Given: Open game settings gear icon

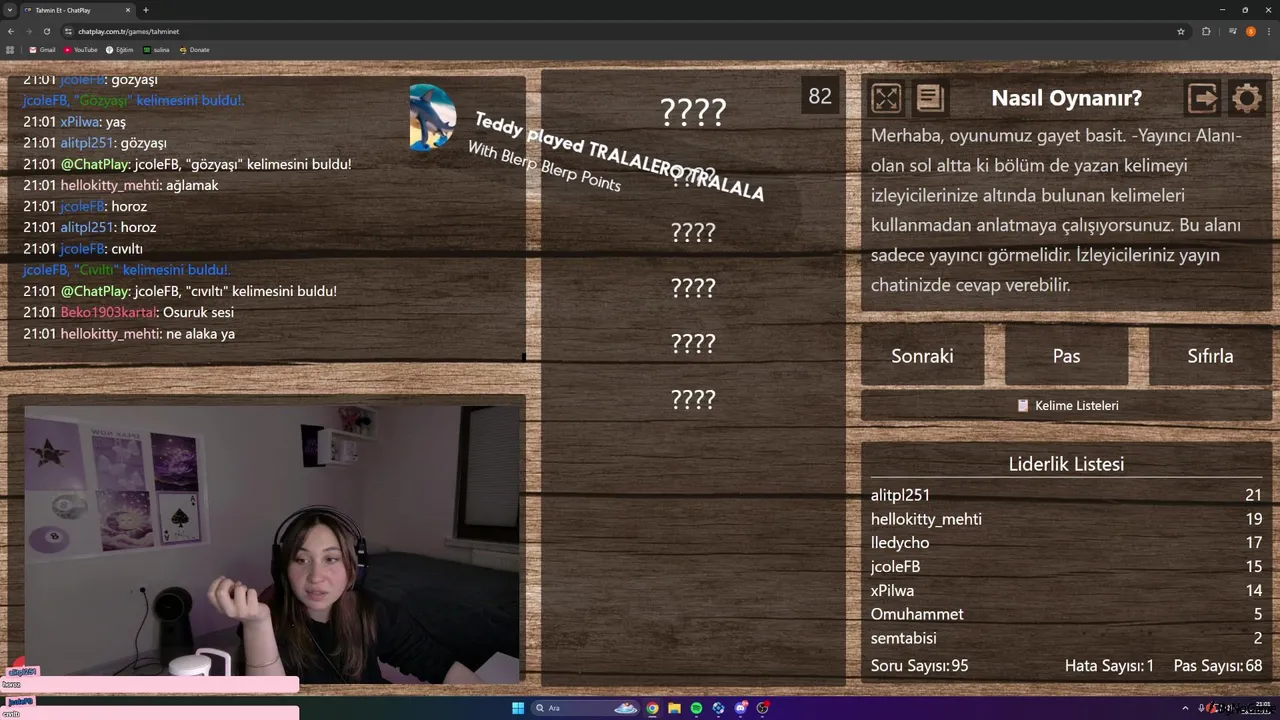Looking at the screenshot, I should pyautogui.click(x=1247, y=98).
